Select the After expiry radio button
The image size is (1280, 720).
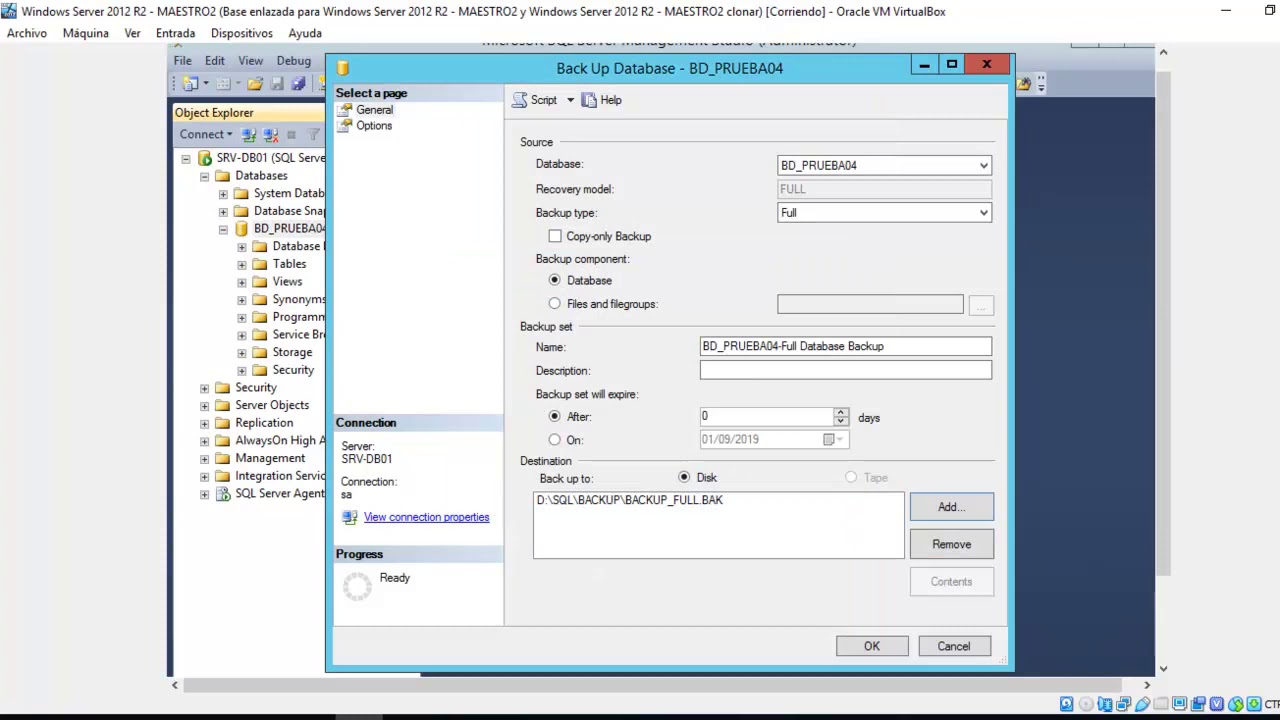click(555, 416)
